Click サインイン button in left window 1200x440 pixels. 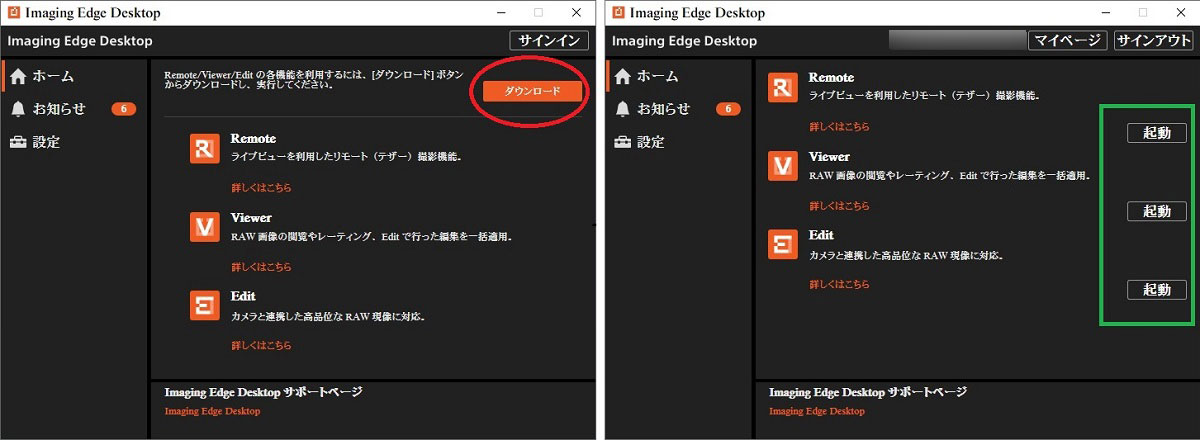(549, 40)
